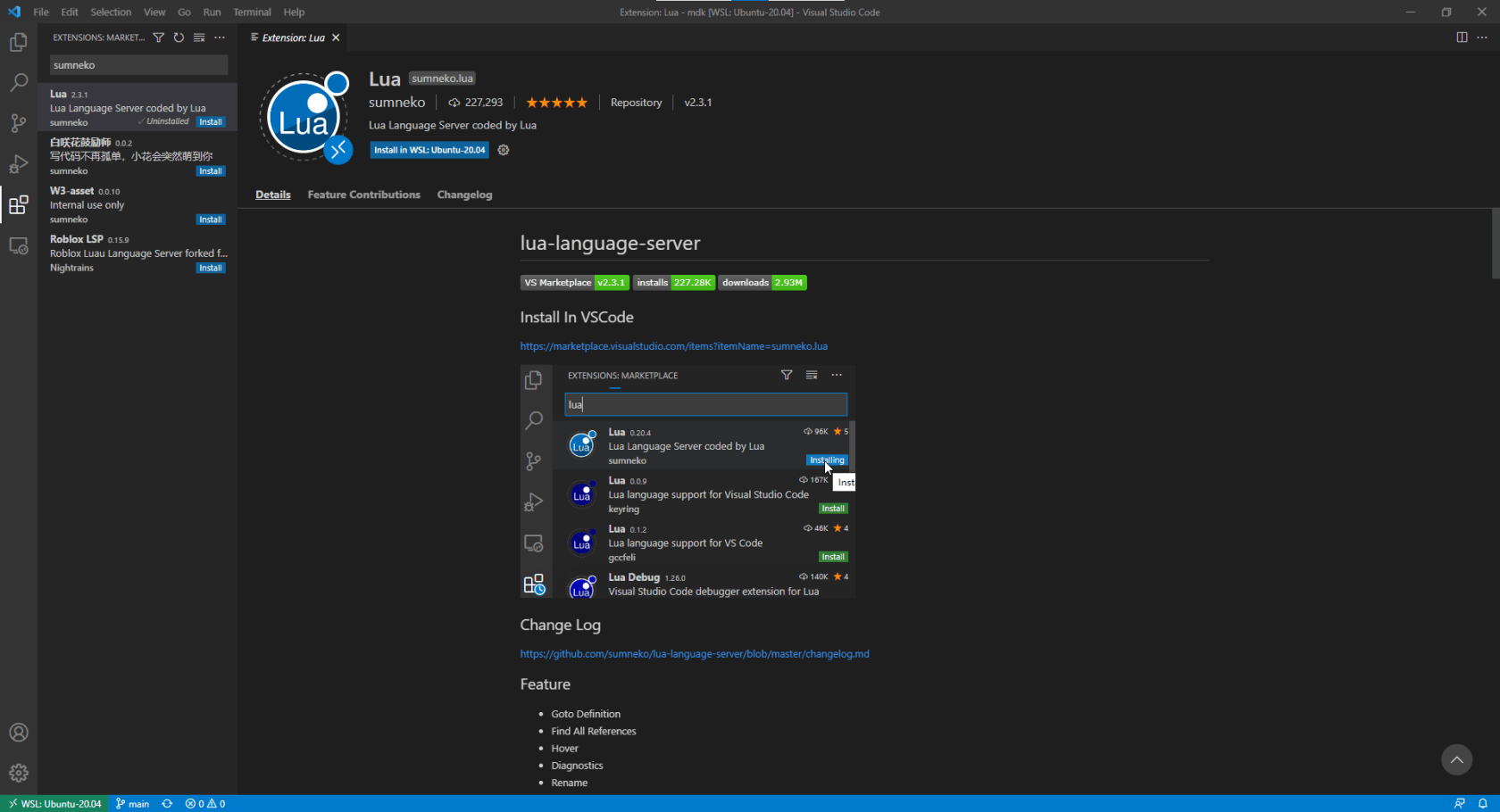
Task: Switch to Changelog tab
Action: coord(464,195)
